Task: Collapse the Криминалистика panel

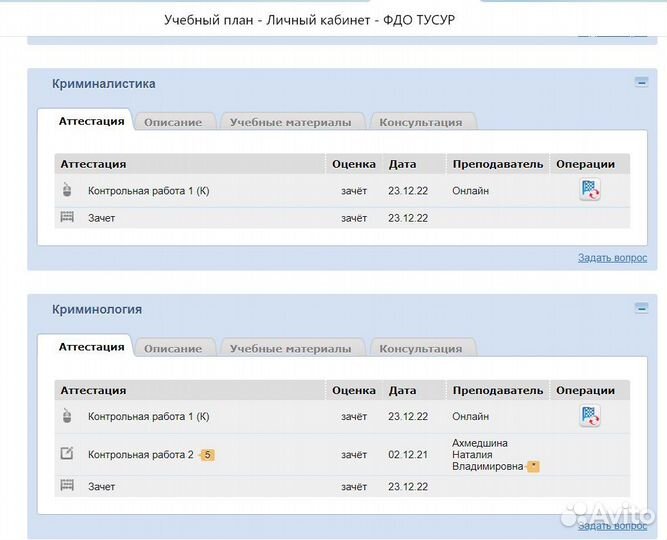Action: [641, 83]
